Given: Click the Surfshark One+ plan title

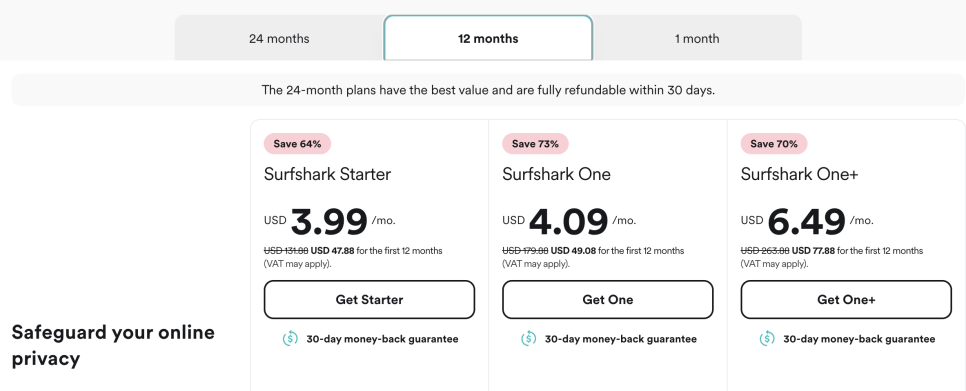Looking at the screenshot, I should (799, 174).
